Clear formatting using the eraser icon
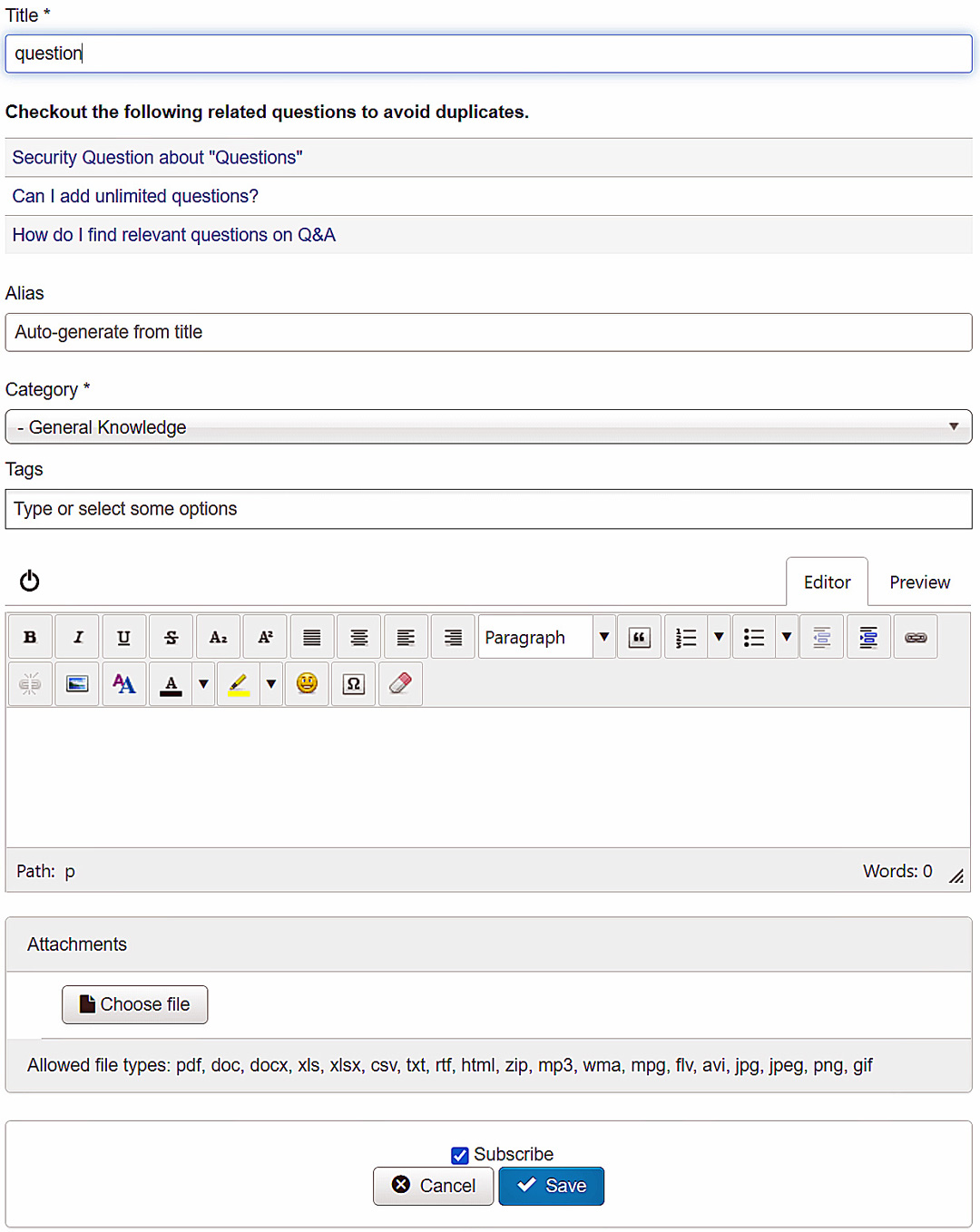Viewport: 980px width, 1232px height. [400, 684]
